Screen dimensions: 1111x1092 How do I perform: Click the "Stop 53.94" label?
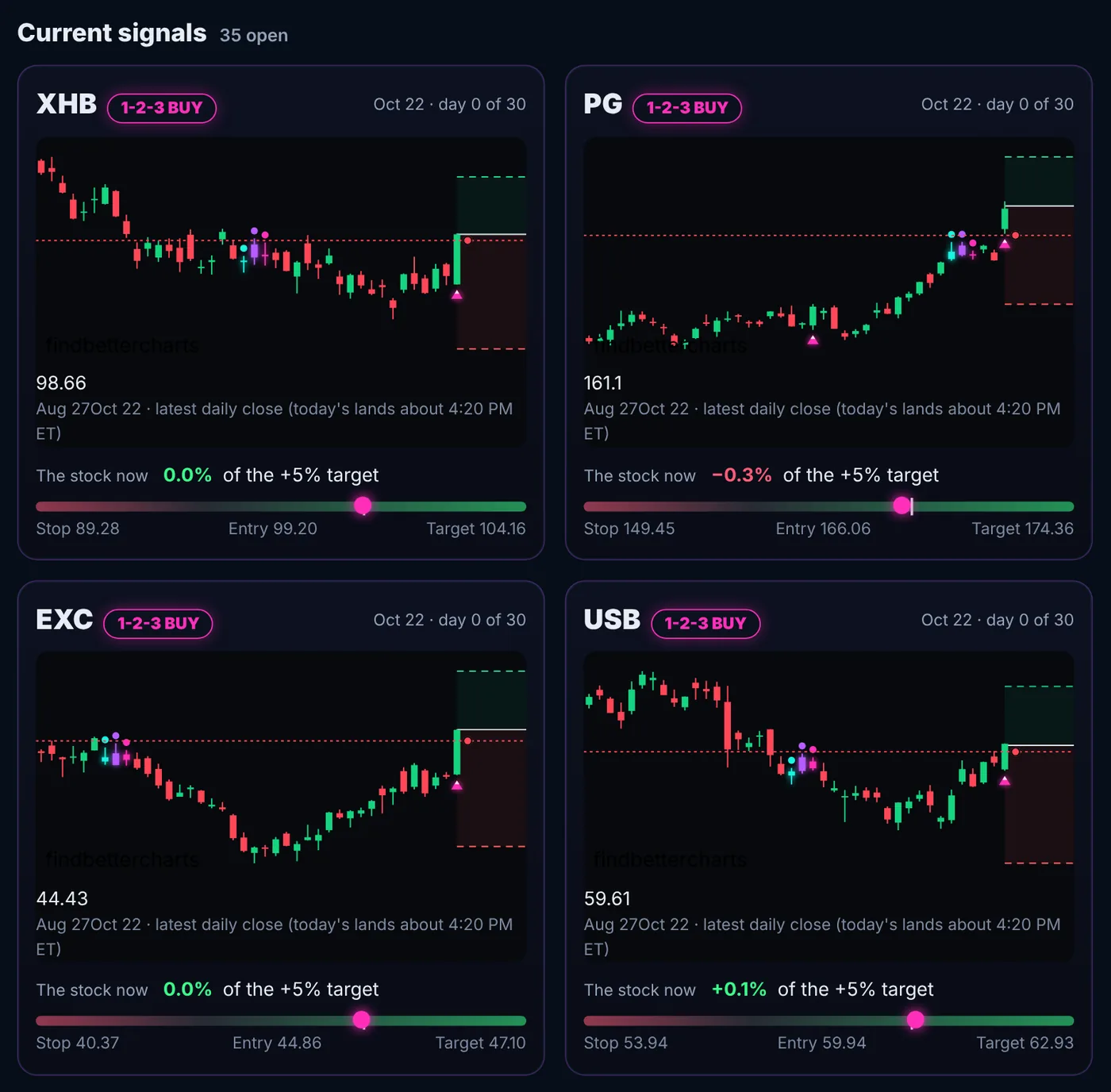(x=625, y=1044)
